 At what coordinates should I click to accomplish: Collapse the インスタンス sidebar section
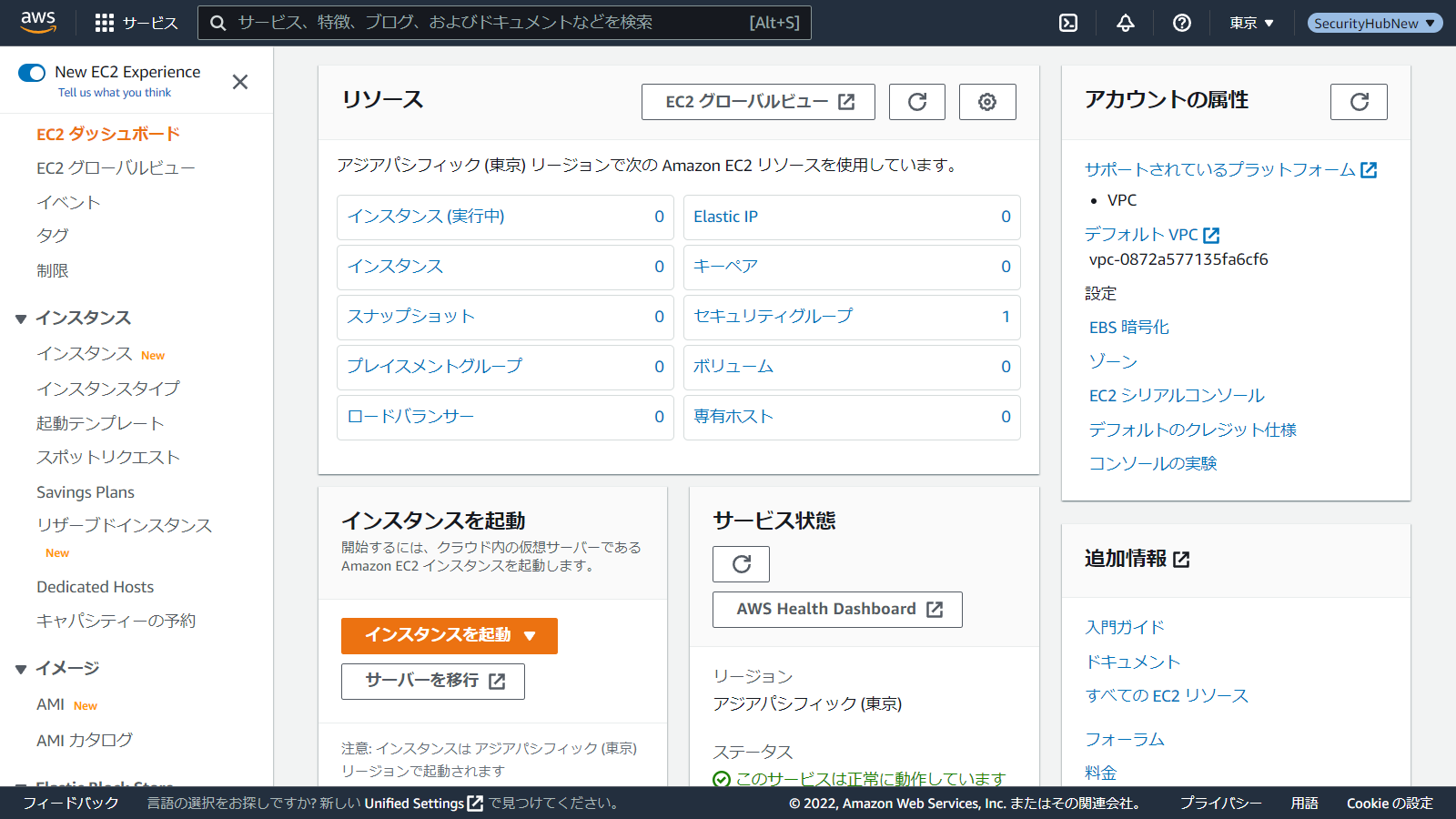(x=21, y=318)
